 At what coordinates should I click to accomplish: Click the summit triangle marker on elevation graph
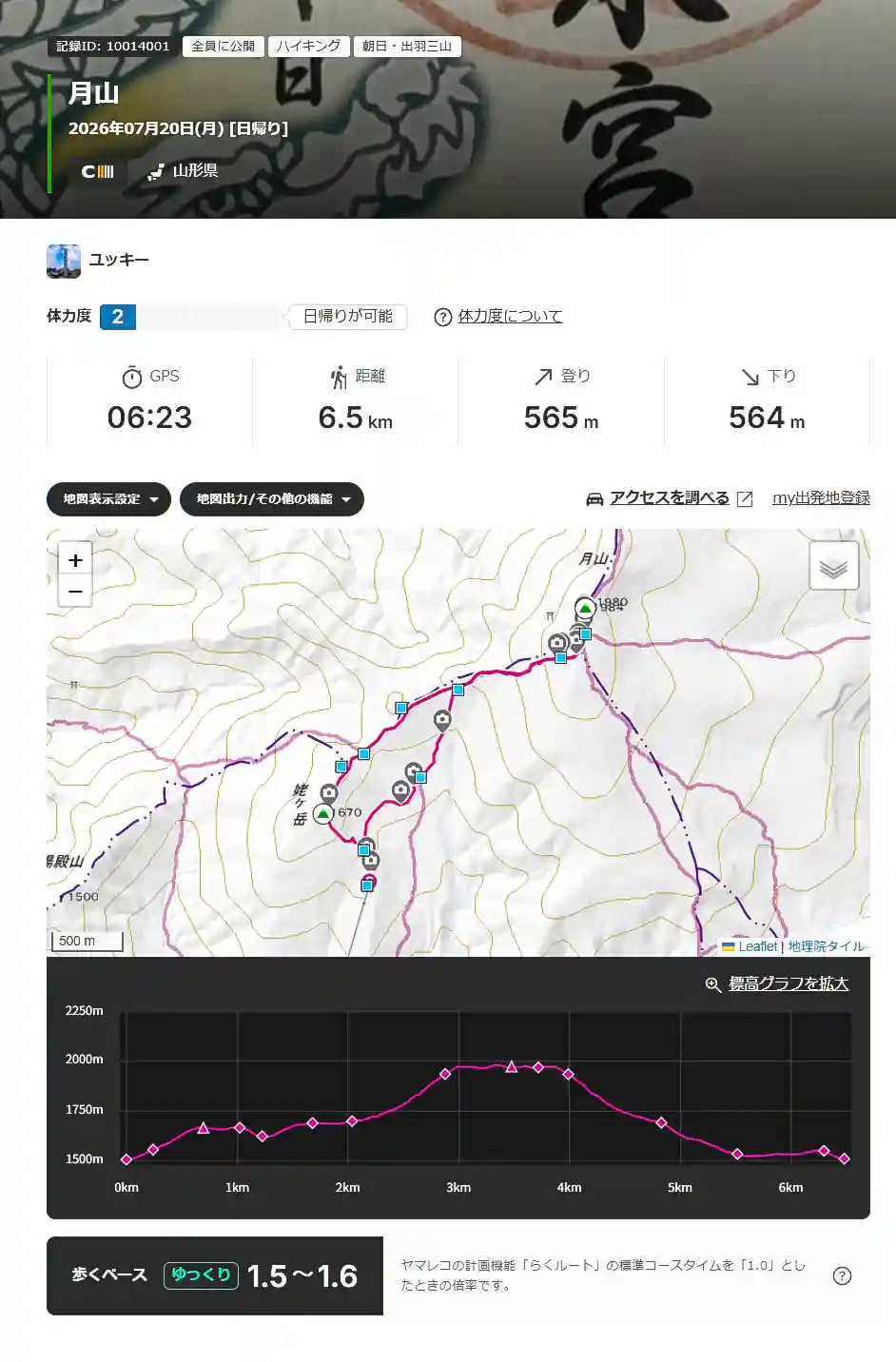tap(512, 1066)
